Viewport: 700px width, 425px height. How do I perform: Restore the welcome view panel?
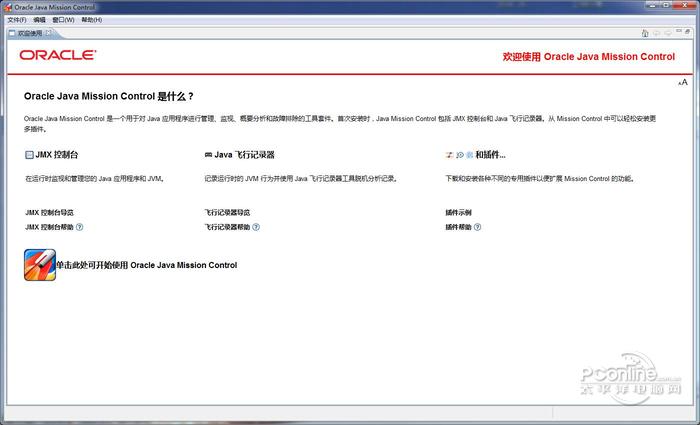pyautogui.click(x=688, y=31)
